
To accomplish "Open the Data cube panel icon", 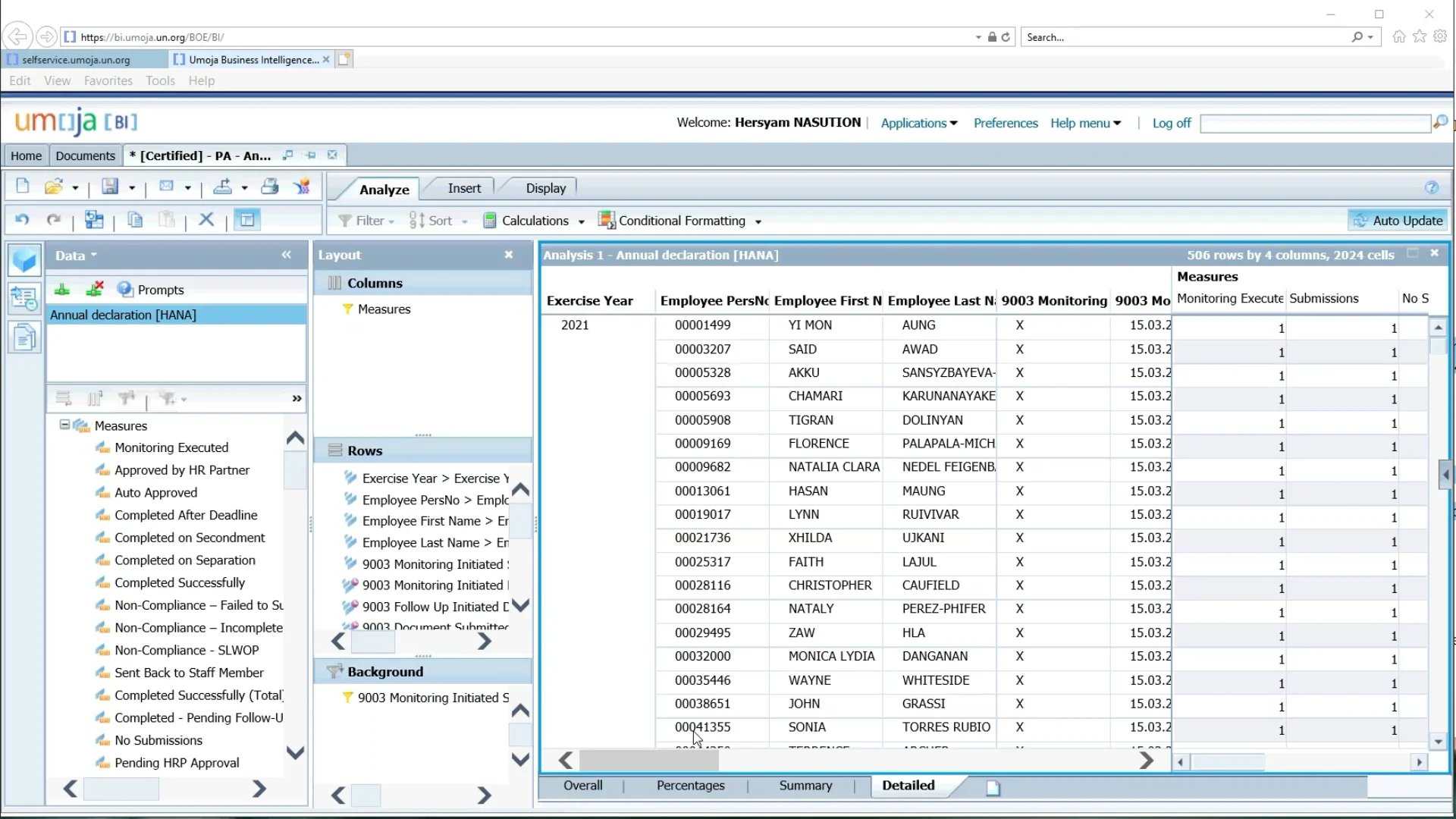I will [x=24, y=260].
